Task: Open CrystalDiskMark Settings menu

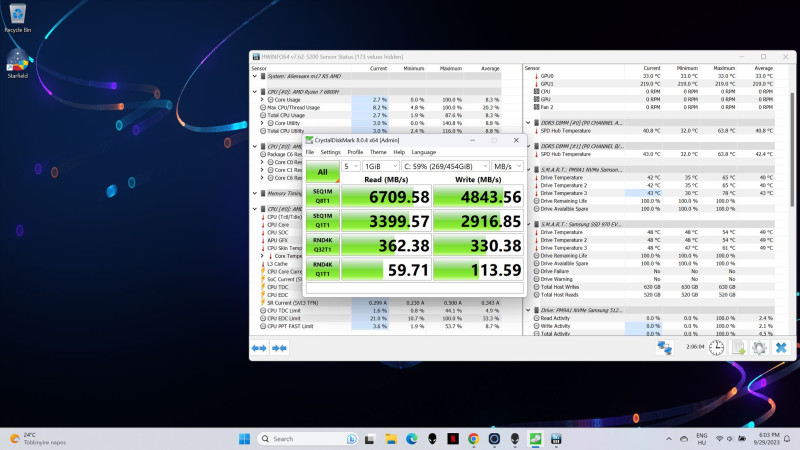Action: click(330, 152)
